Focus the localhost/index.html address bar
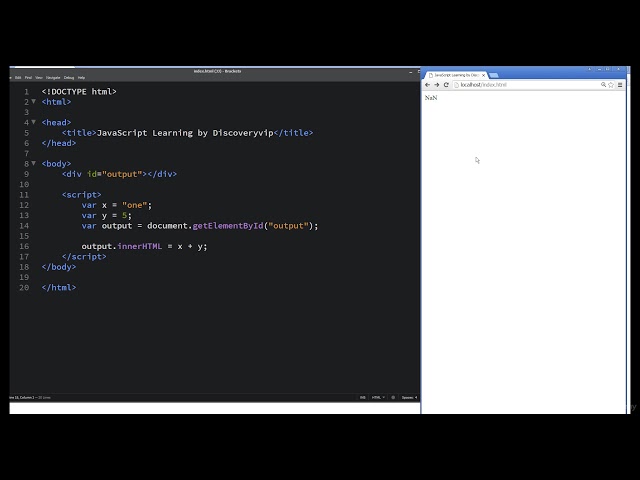This screenshot has height=480, width=640. tap(526, 85)
